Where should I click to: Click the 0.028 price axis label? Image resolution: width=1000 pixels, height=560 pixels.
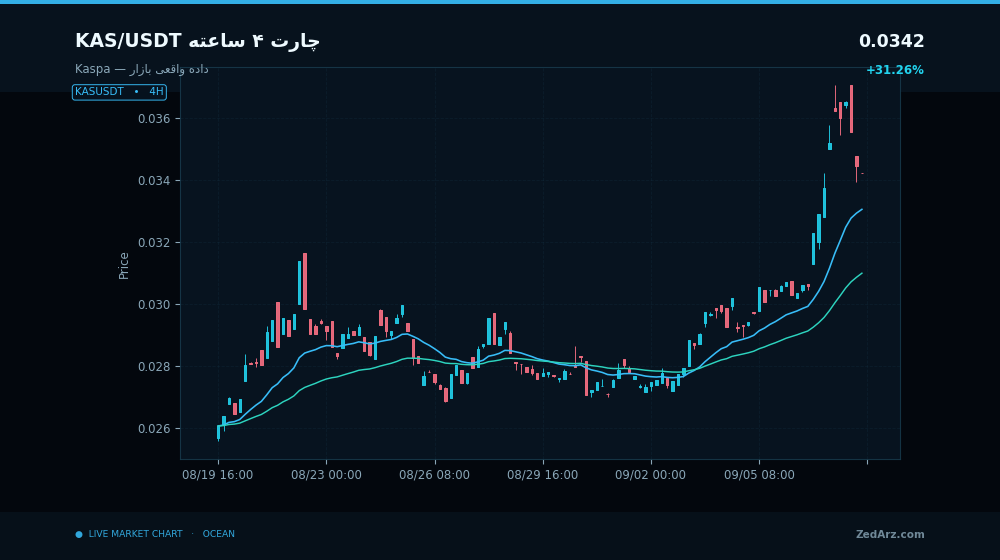(152, 367)
